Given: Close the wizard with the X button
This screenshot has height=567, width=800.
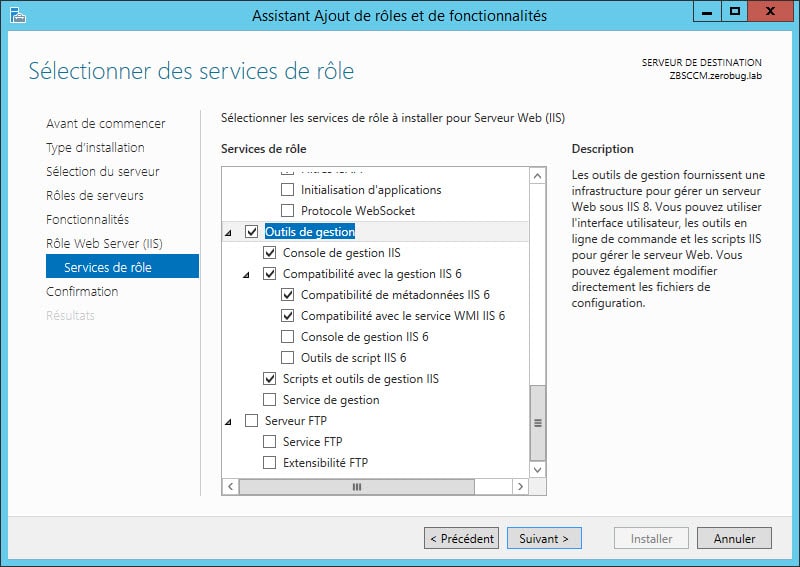Looking at the screenshot, I should coord(770,12).
